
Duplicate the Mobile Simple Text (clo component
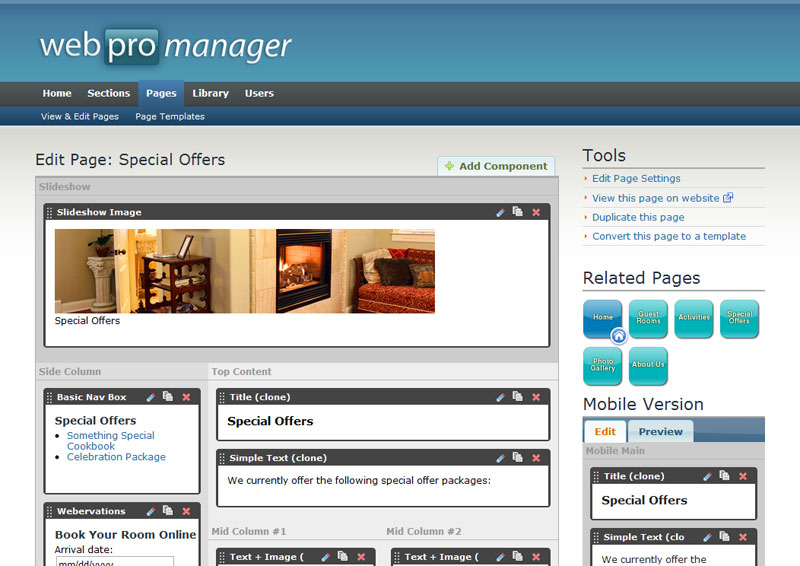tap(724, 536)
